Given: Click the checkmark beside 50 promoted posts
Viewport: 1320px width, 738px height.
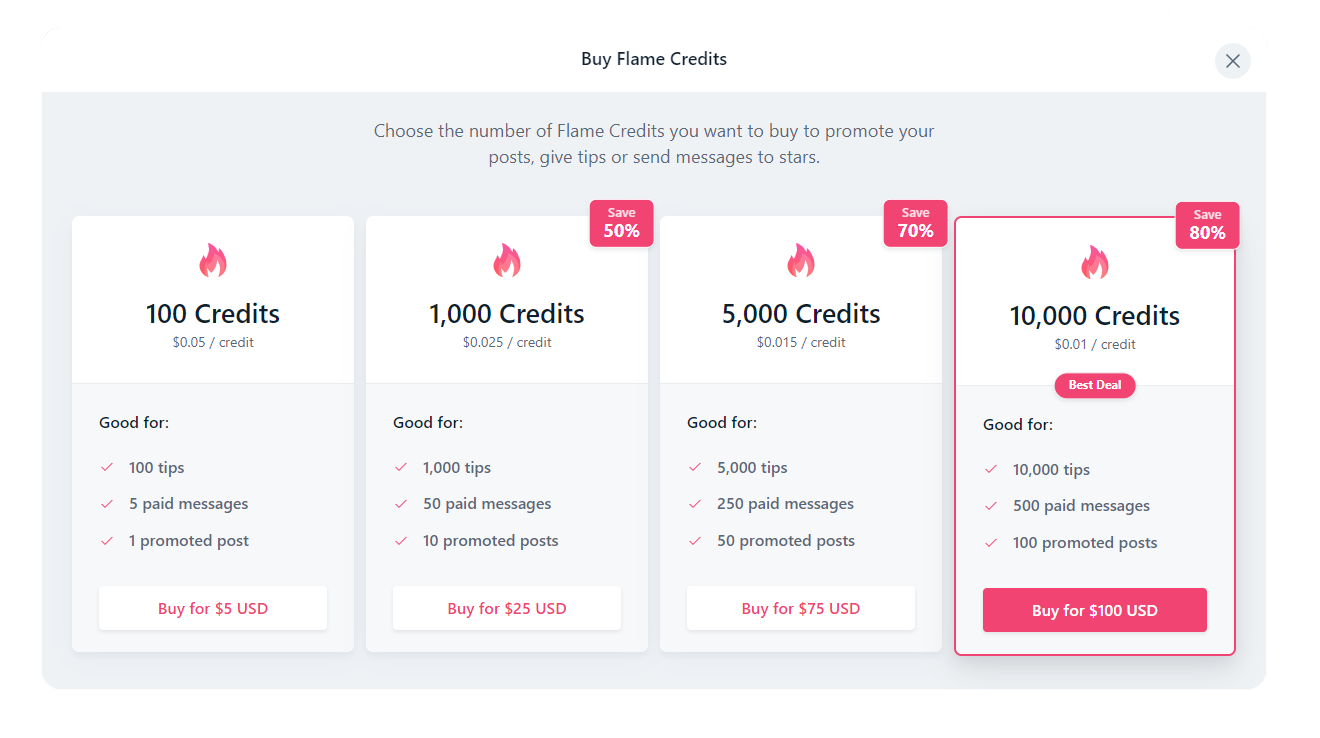Looking at the screenshot, I should coord(695,541).
